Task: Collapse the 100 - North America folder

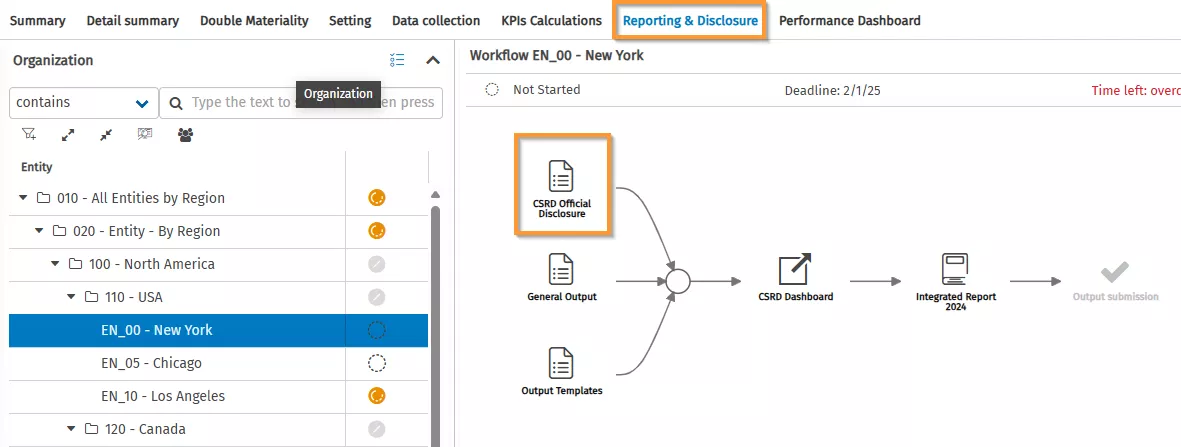Action: tap(56, 264)
